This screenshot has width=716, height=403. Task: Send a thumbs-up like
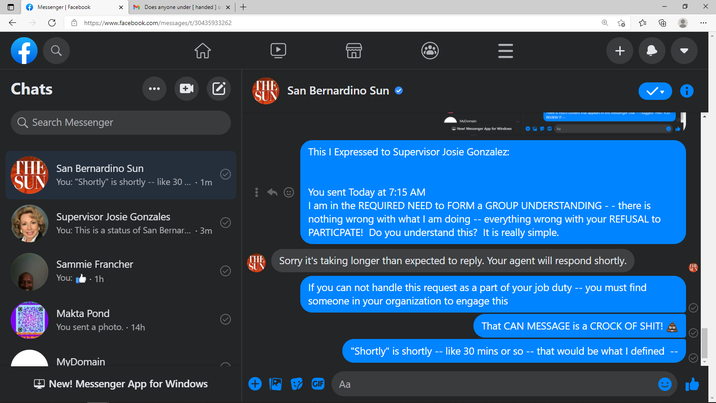pyautogui.click(x=692, y=384)
